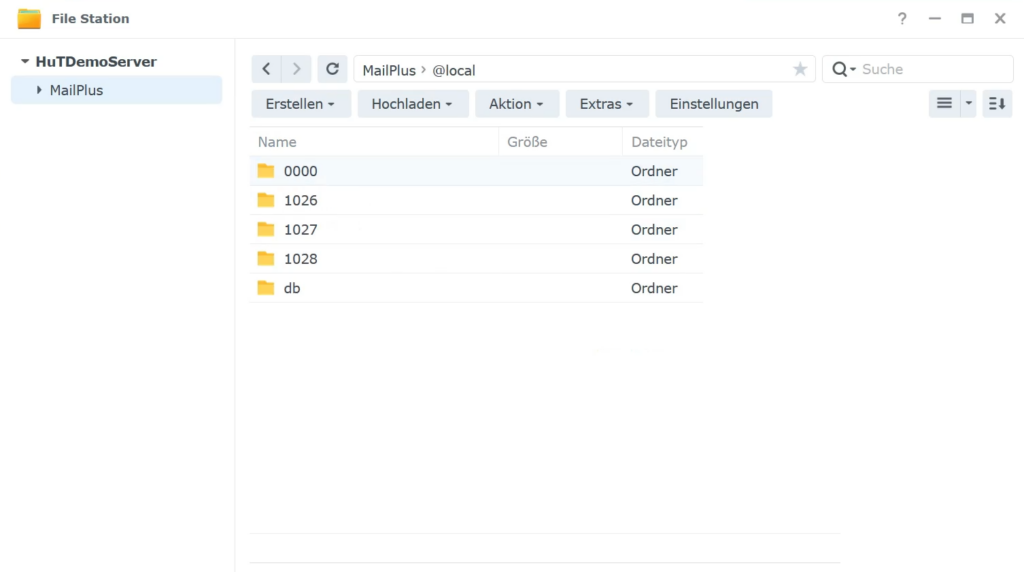Close the File Station window
Viewport: 1024px width, 572px height.
coord(1000,18)
